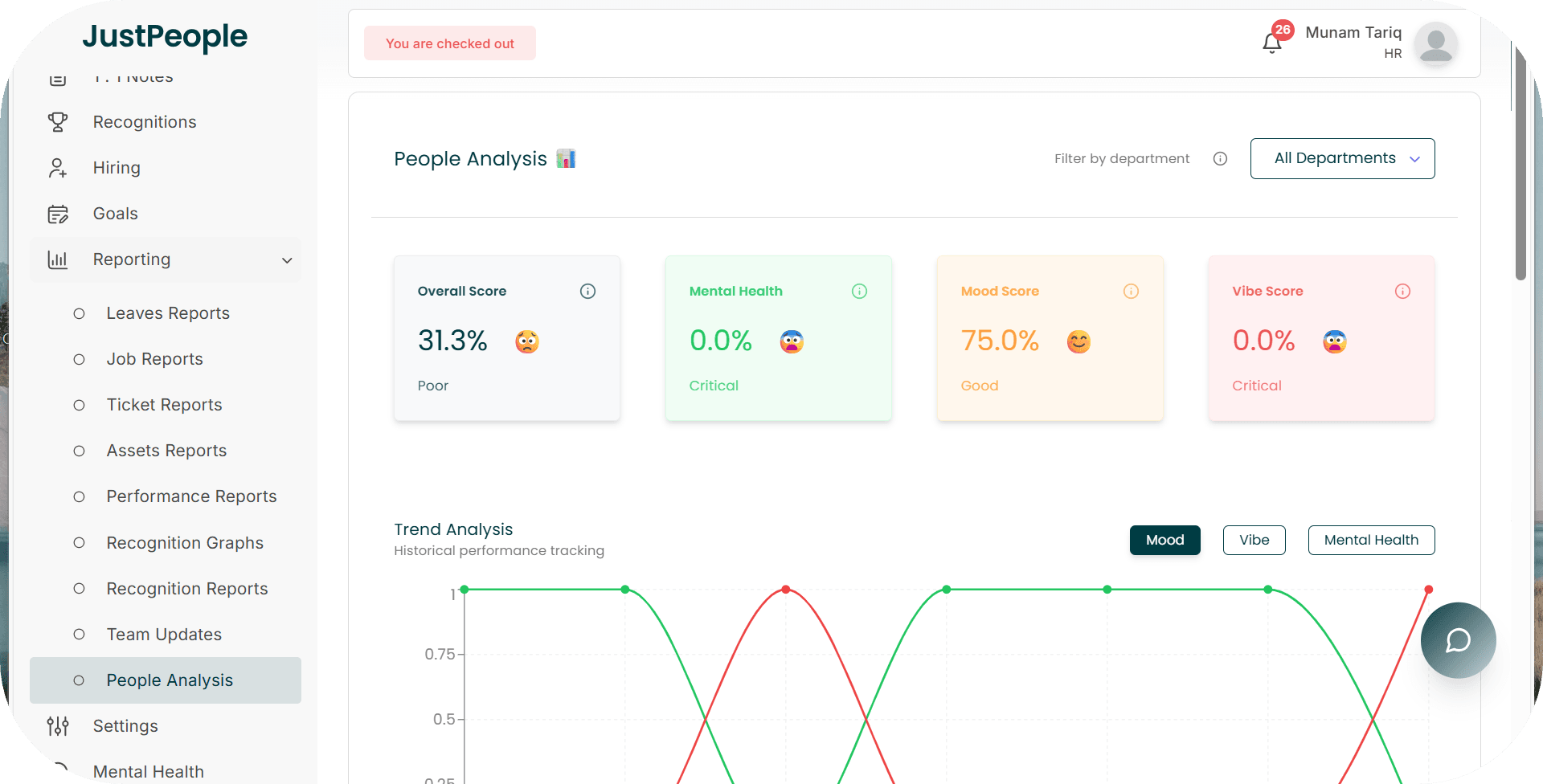Click the Recognitions trophy icon
Image resolution: width=1543 pixels, height=784 pixels.
(x=58, y=122)
